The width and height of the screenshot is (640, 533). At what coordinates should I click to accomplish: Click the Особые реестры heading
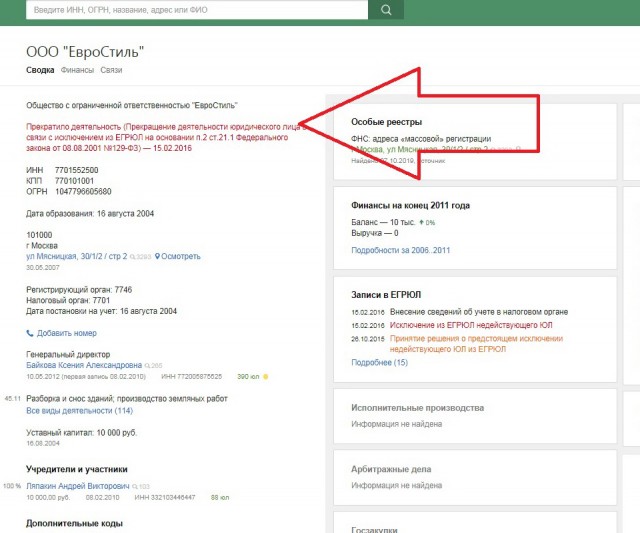pos(387,122)
